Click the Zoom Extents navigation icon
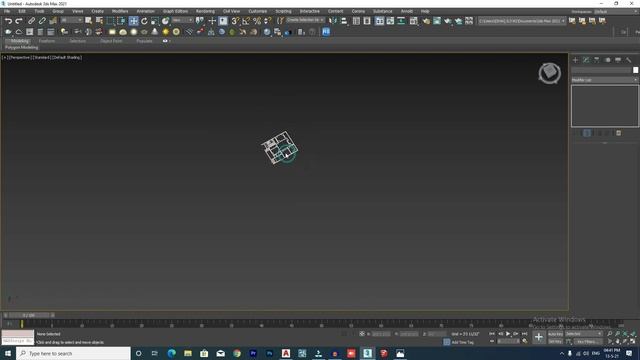The width and height of the screenshot is (640, 360). tap(625, 334)
